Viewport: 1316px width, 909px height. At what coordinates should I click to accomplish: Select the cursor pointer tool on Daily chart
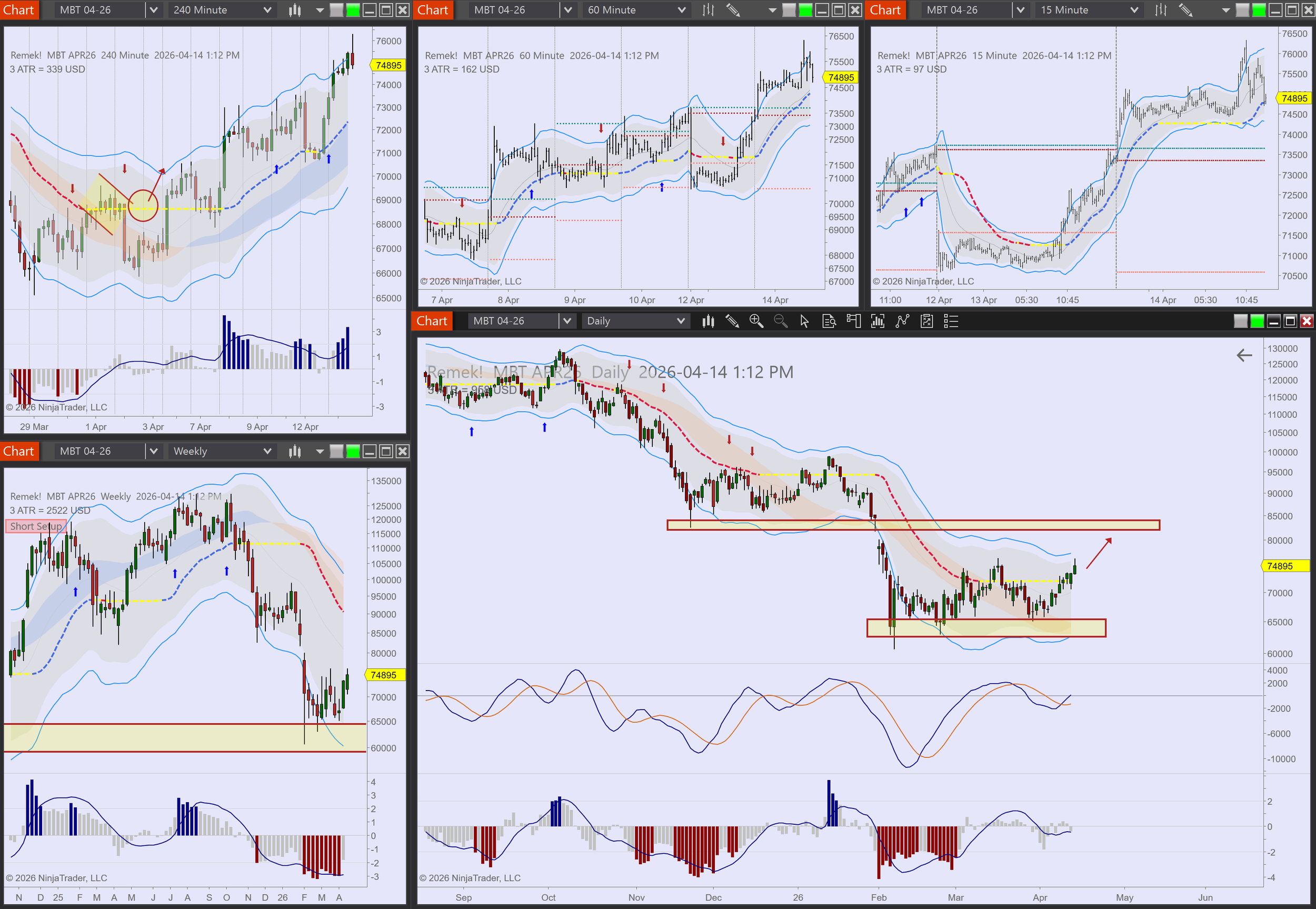click(x=804, y=321)
